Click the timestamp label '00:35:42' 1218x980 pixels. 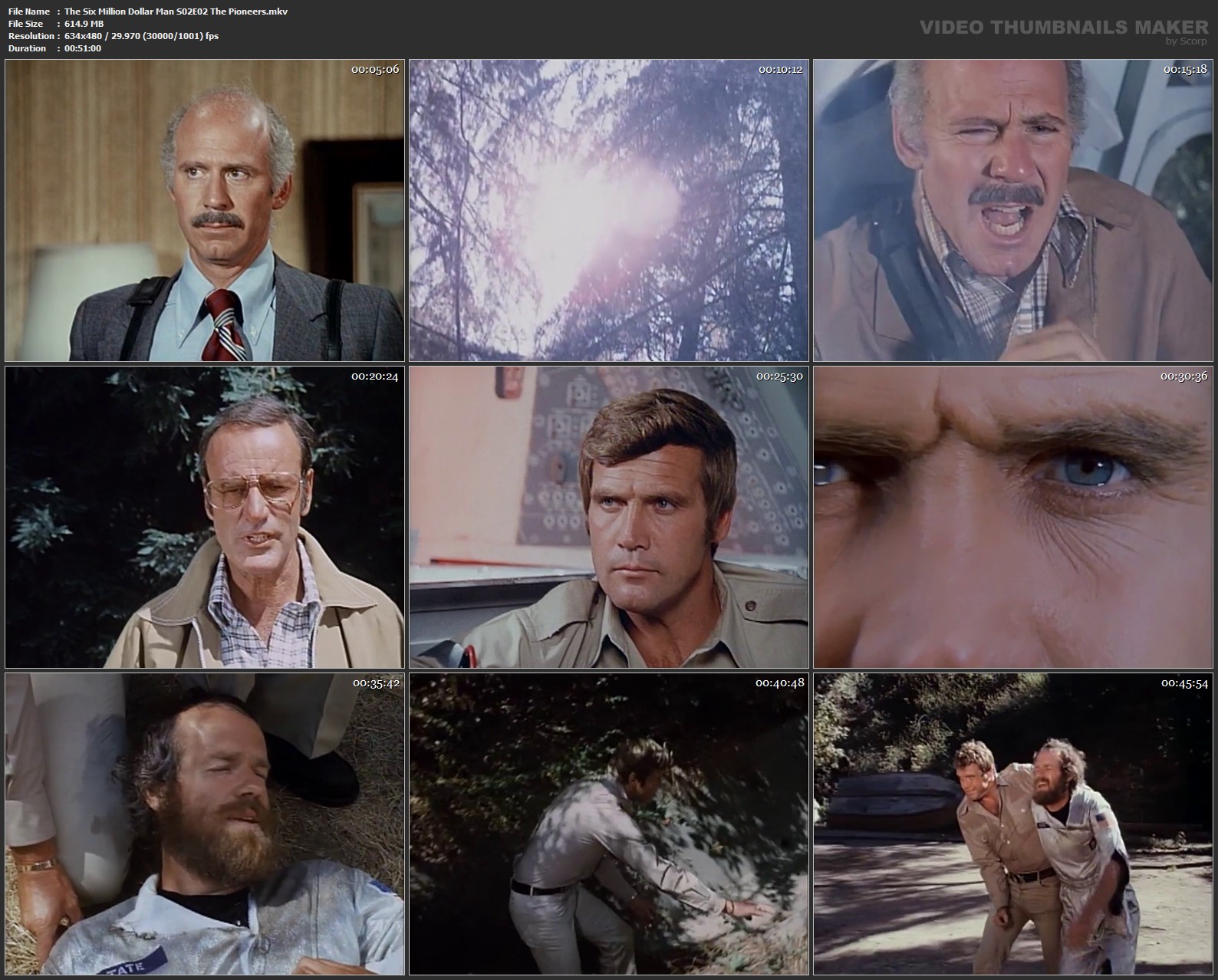click(x=375, y=683)
